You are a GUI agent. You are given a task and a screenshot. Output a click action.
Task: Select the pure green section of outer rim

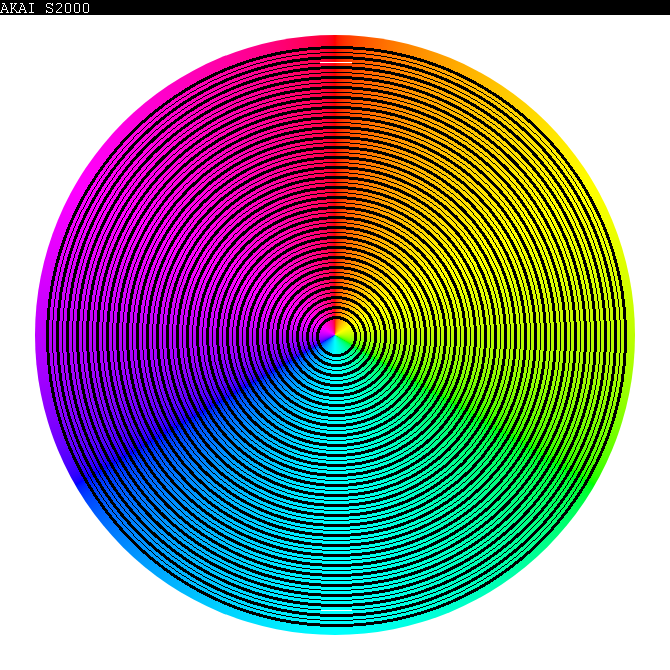pyautogui.click(x=591, y=483)
